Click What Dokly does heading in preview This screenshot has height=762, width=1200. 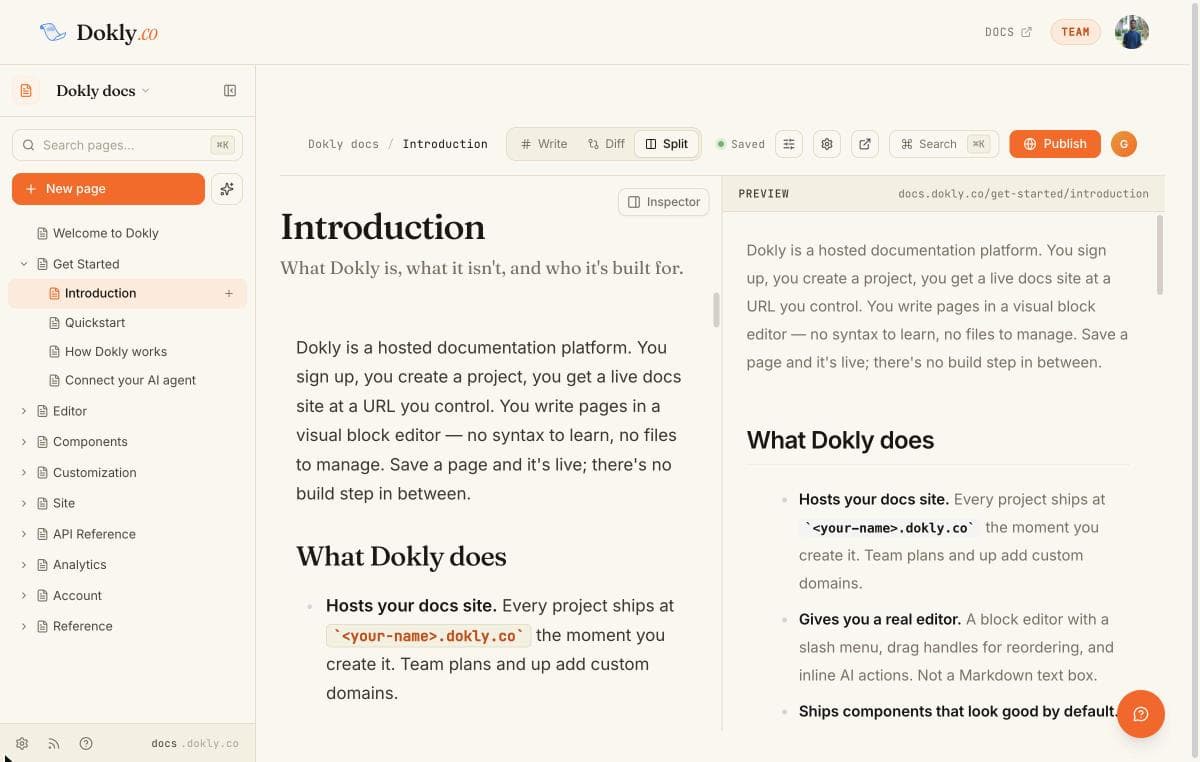pyautogui.click(x=840, y=440)
